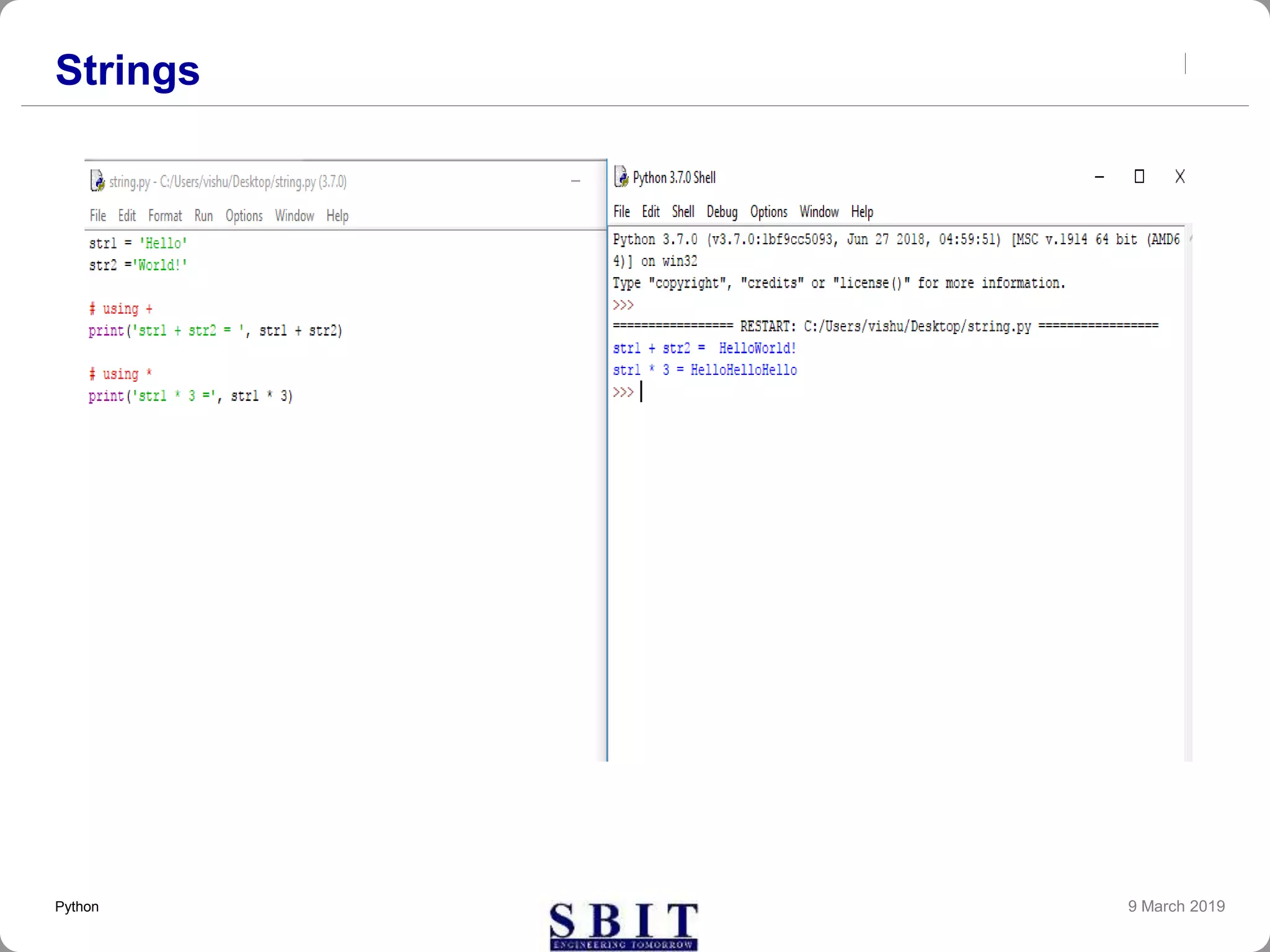Click the Shell window vertical scrollbar
This screenshot has height=952, width=1270.
[1188, 496]
